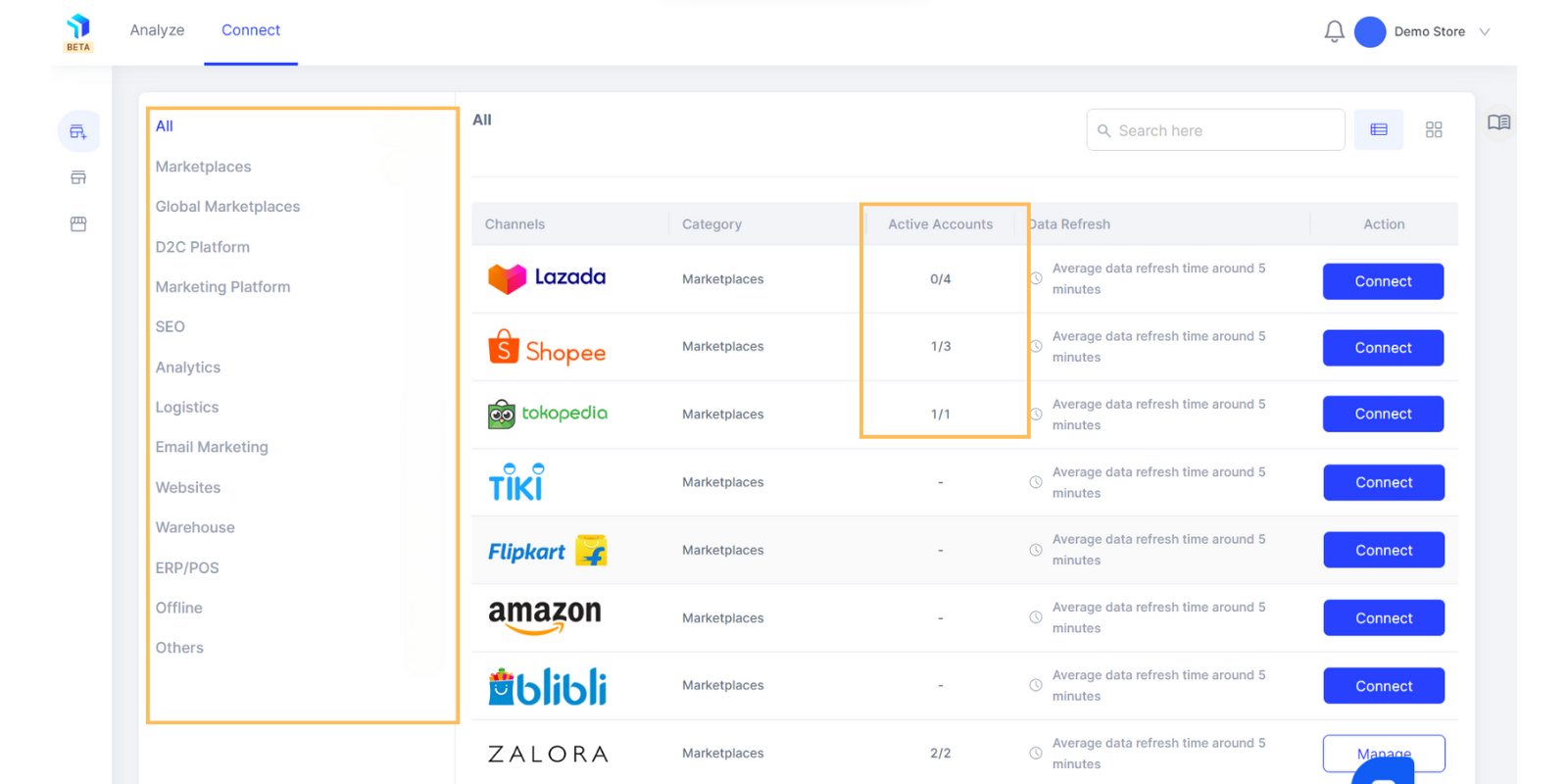This screenshot has width=1568, height=784.
Task: Click Lazada's 0/4 active accounts value
Action: (940, 279)
